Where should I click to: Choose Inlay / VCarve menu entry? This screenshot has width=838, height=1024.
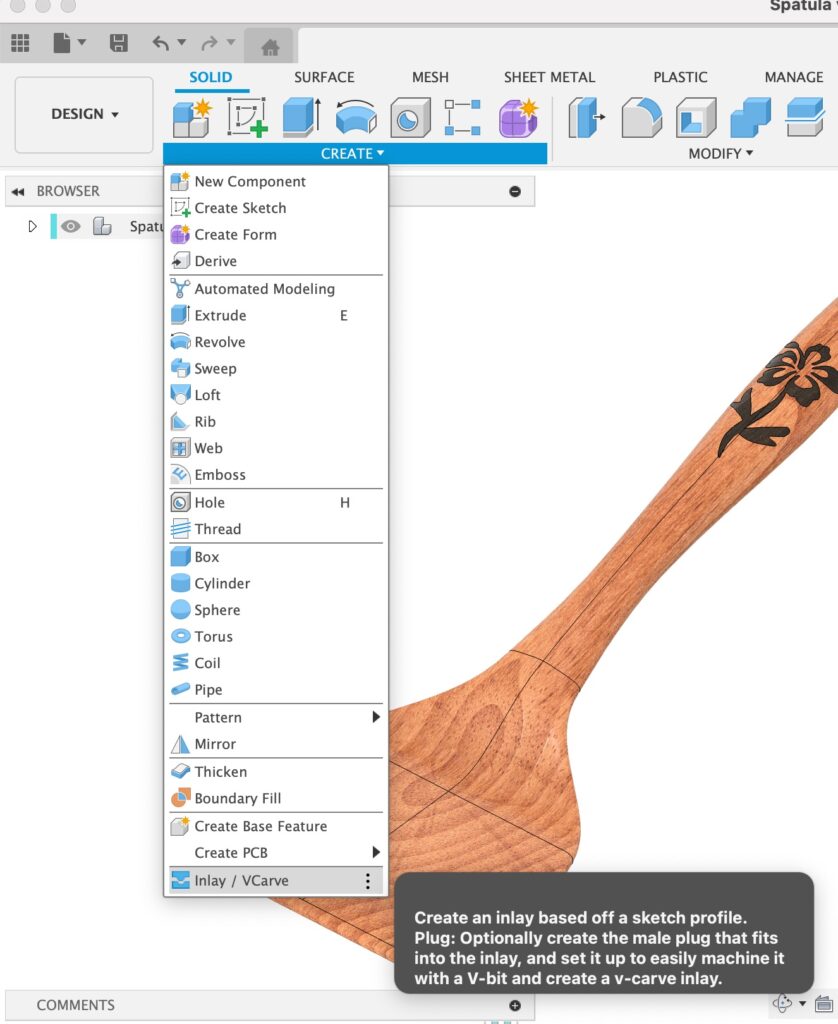(241, 881)
